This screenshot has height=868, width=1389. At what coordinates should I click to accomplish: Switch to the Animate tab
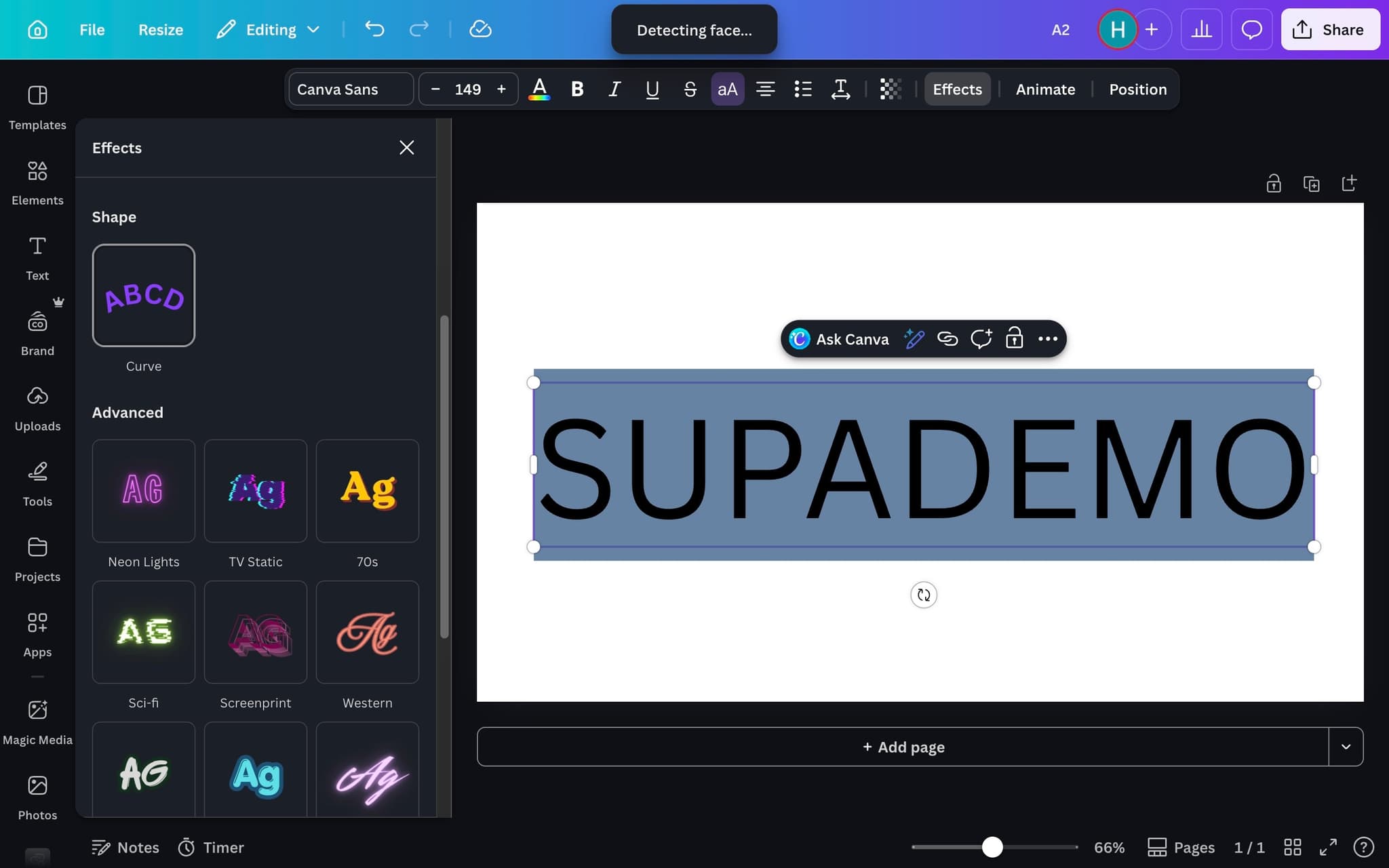tap(1045, 89)
